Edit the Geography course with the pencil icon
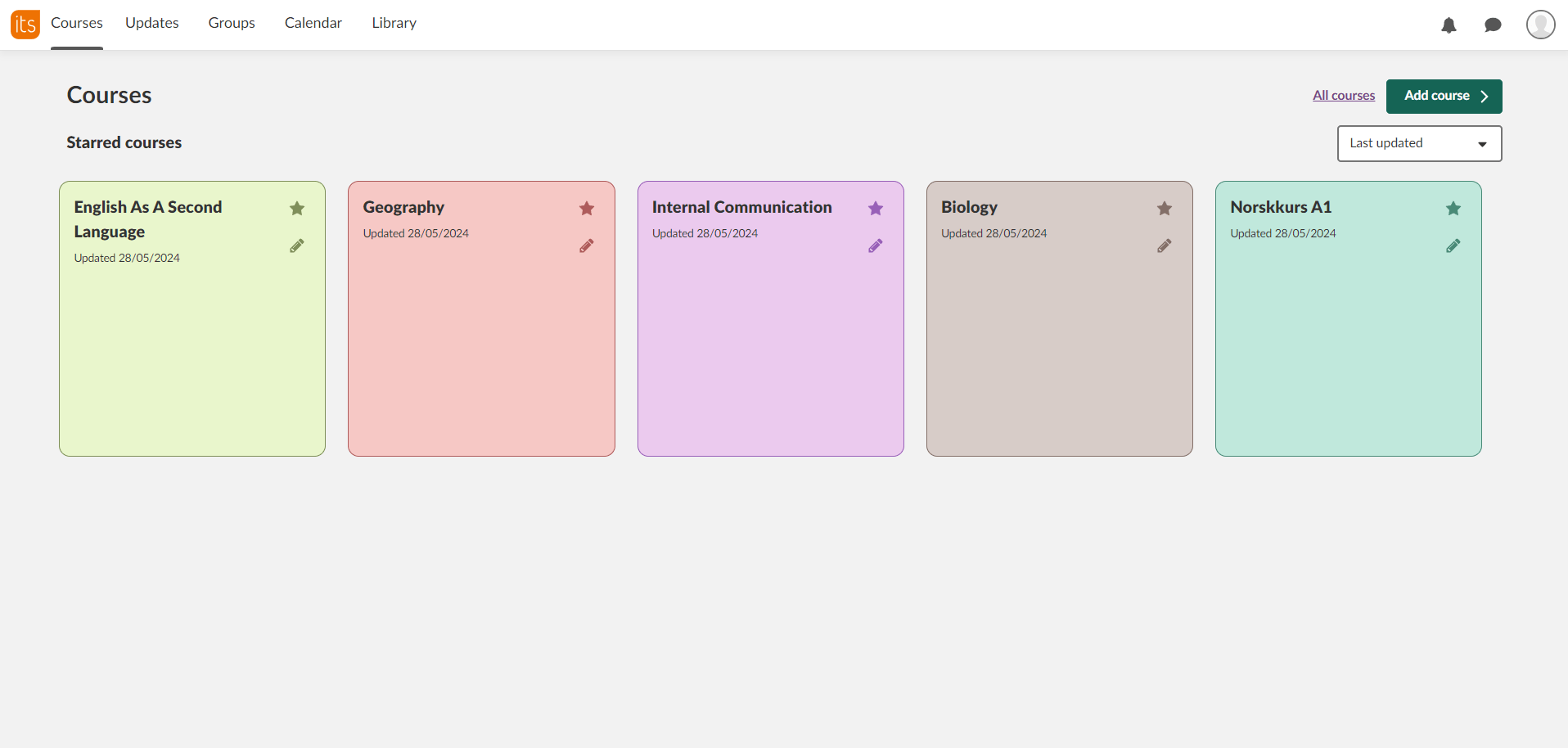 [587, 246]
